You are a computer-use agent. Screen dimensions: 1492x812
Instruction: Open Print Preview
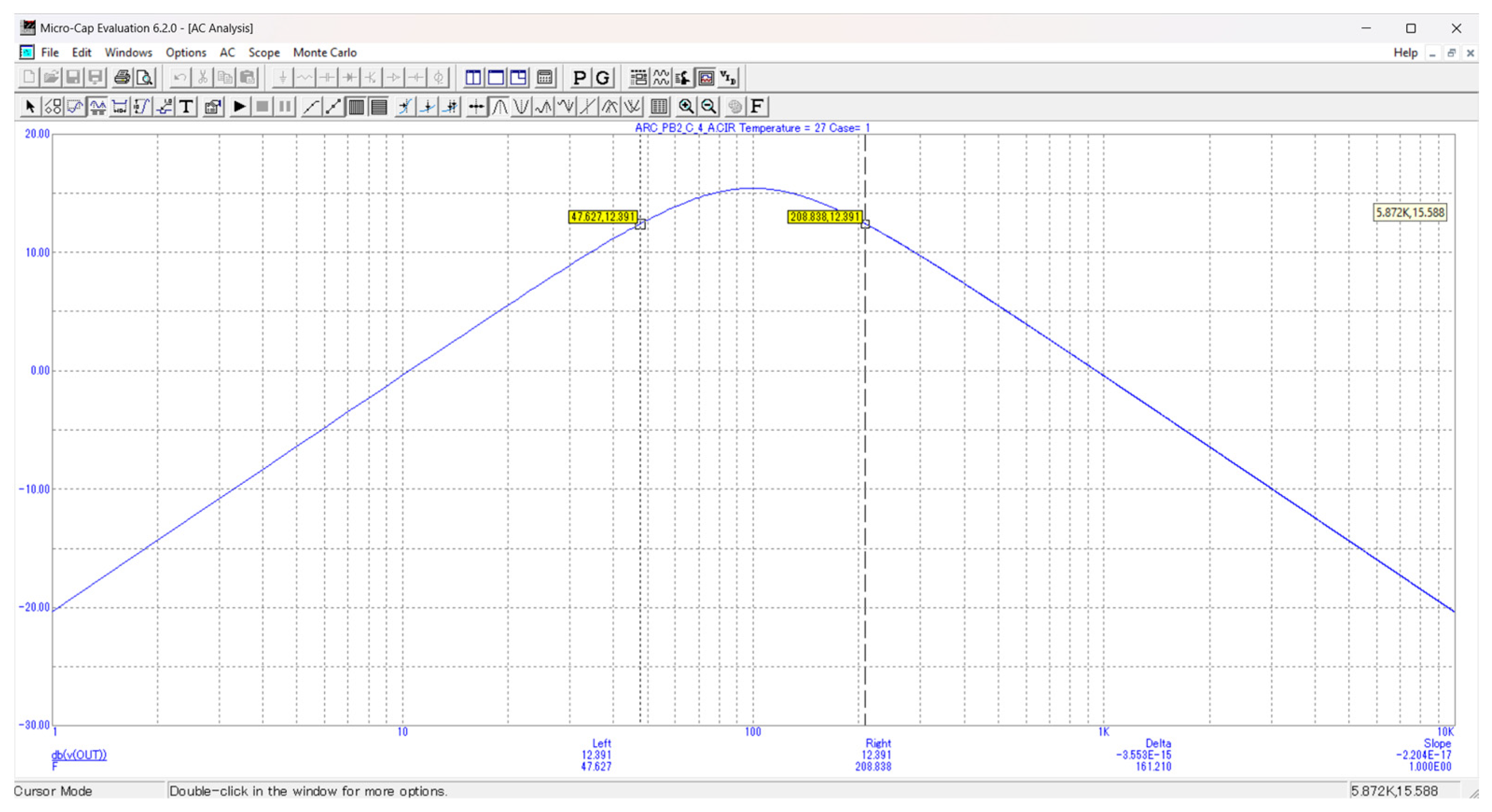point(144,76)
